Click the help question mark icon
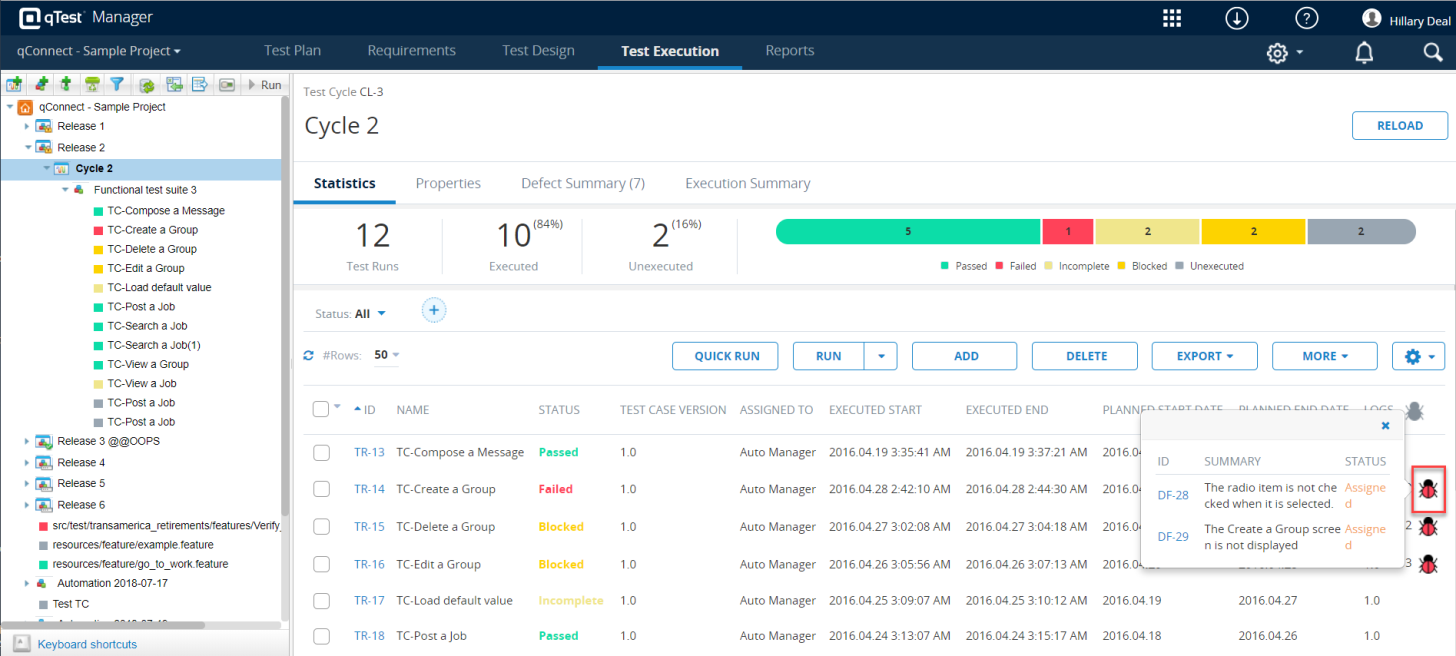This screenshot has height=656, width=1456. pos(1306,19)
